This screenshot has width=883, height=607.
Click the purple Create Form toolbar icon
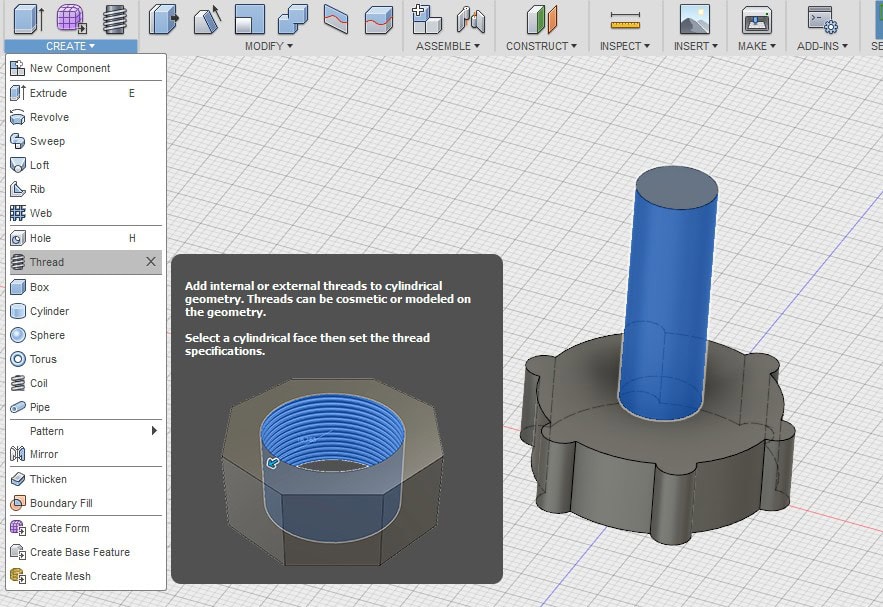coord(71,19)
